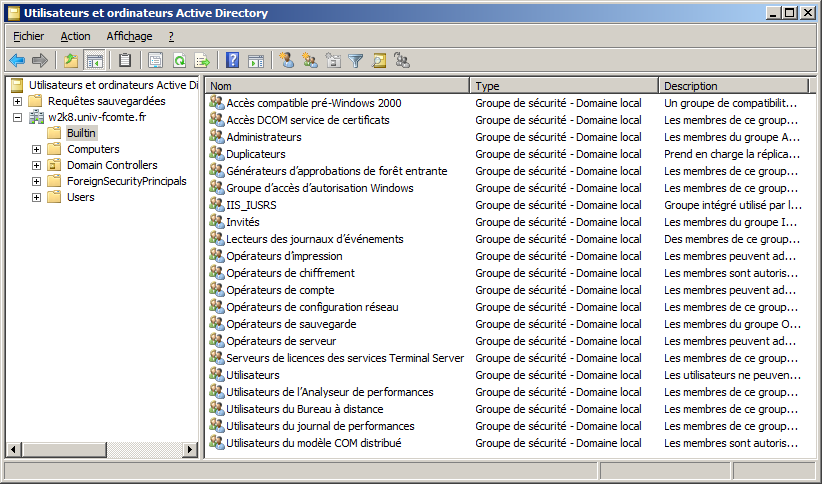
Task: Open the Action menu
Action: tap(75, 36)
